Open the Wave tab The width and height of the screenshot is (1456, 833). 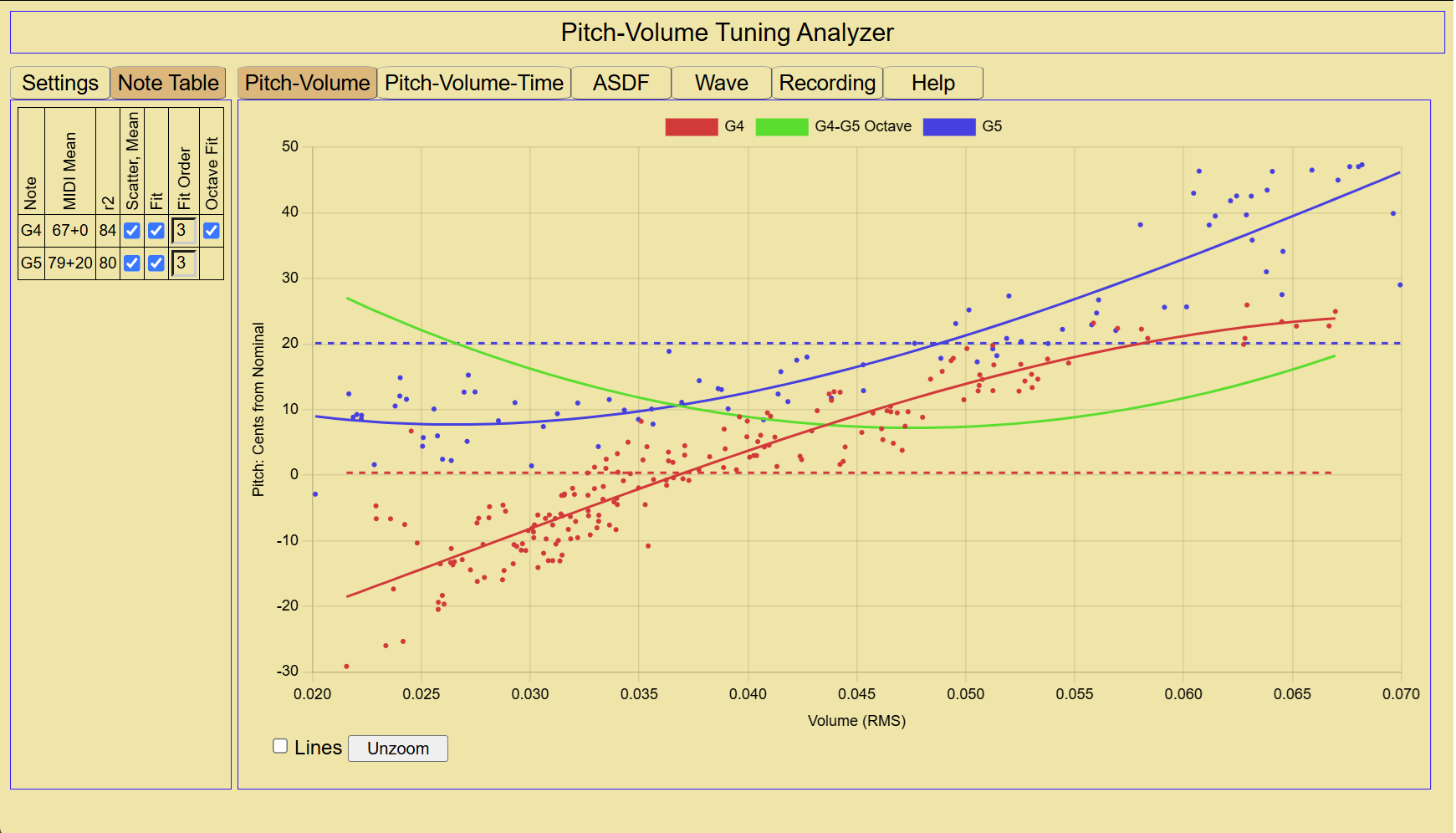(722, 83)
